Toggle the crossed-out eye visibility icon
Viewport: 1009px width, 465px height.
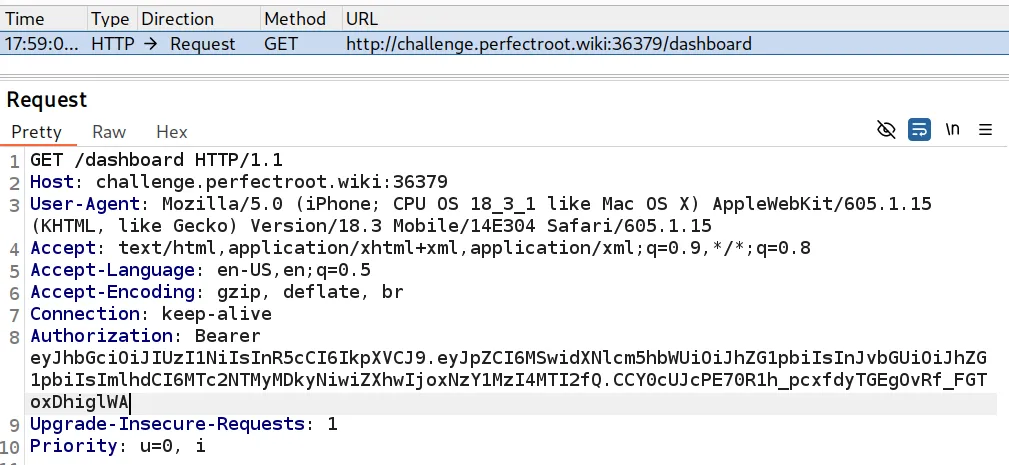pos(886,130)
